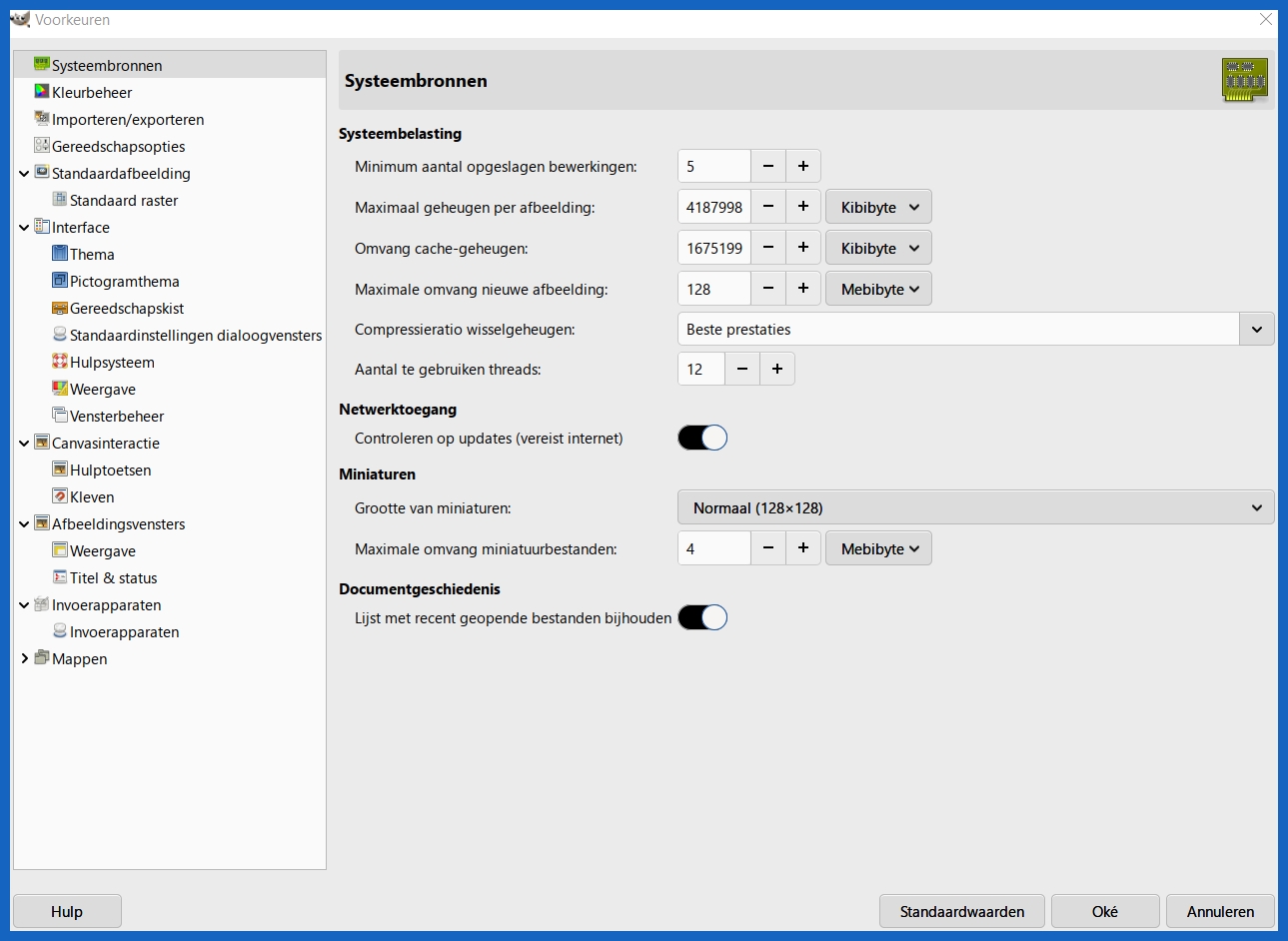The height and width of the screenshot is (941, 1288).
Task: Select the Vensterbeheer tree item label
Action: pos(117,416)
